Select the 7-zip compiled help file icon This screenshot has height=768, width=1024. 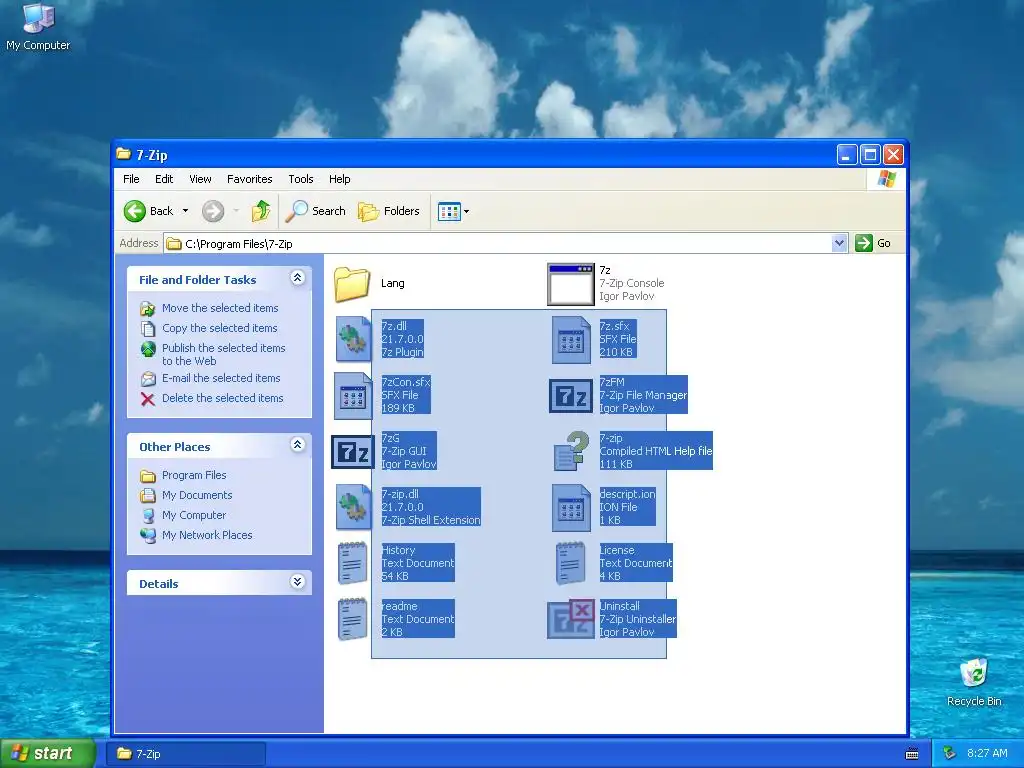571,451
